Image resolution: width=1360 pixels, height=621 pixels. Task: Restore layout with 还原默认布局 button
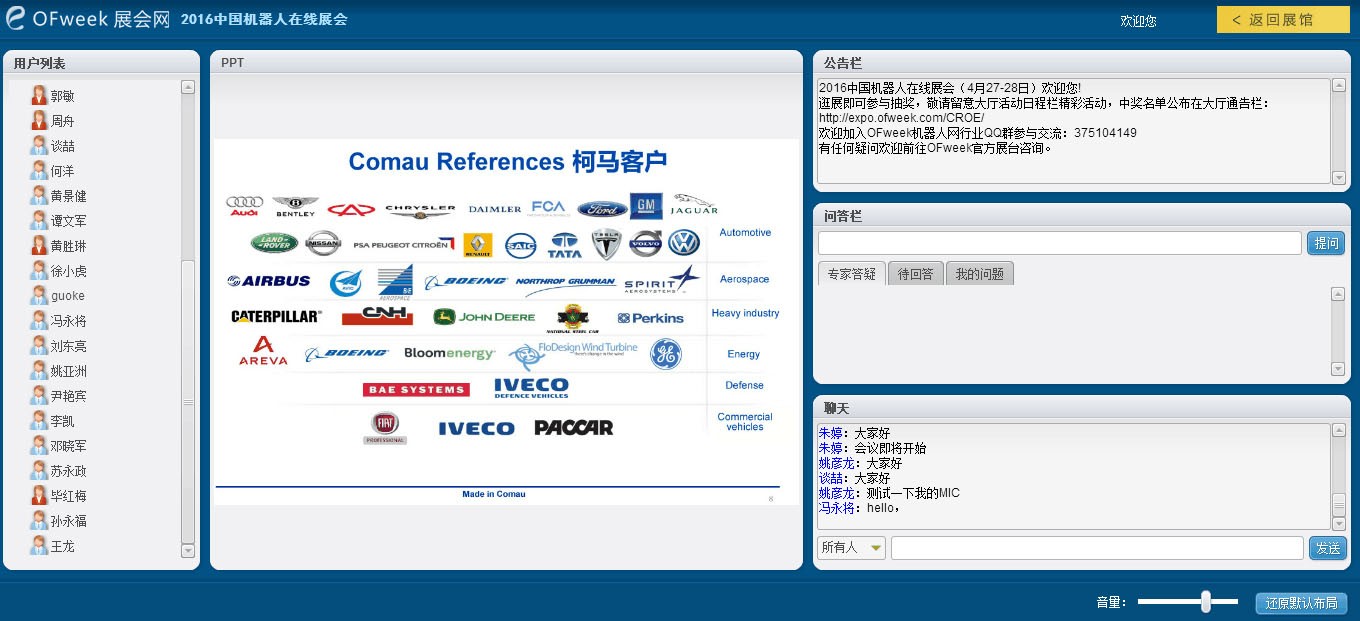pos(1301,603)
